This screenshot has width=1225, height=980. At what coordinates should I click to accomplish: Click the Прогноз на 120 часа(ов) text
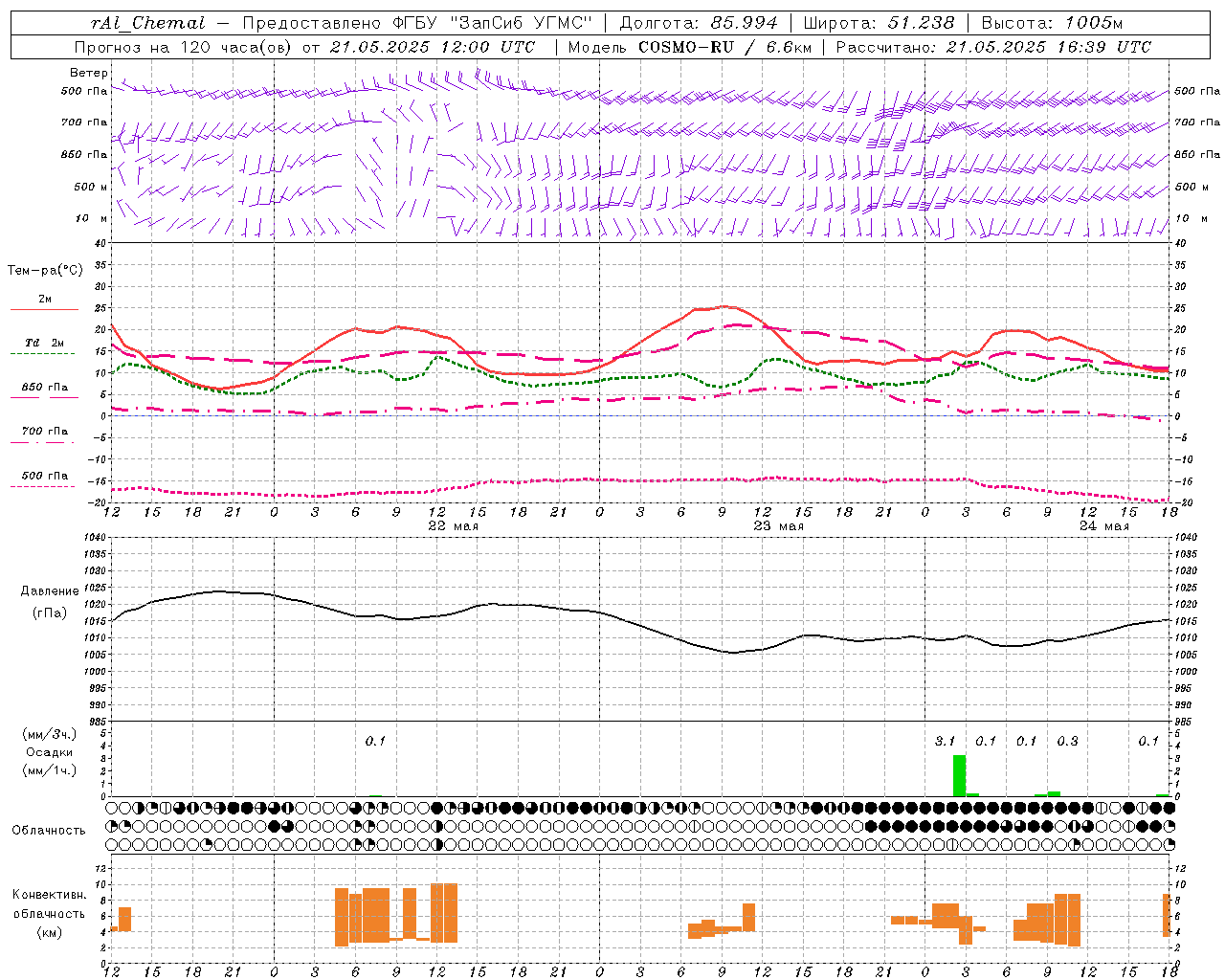(x=184, y=47)
